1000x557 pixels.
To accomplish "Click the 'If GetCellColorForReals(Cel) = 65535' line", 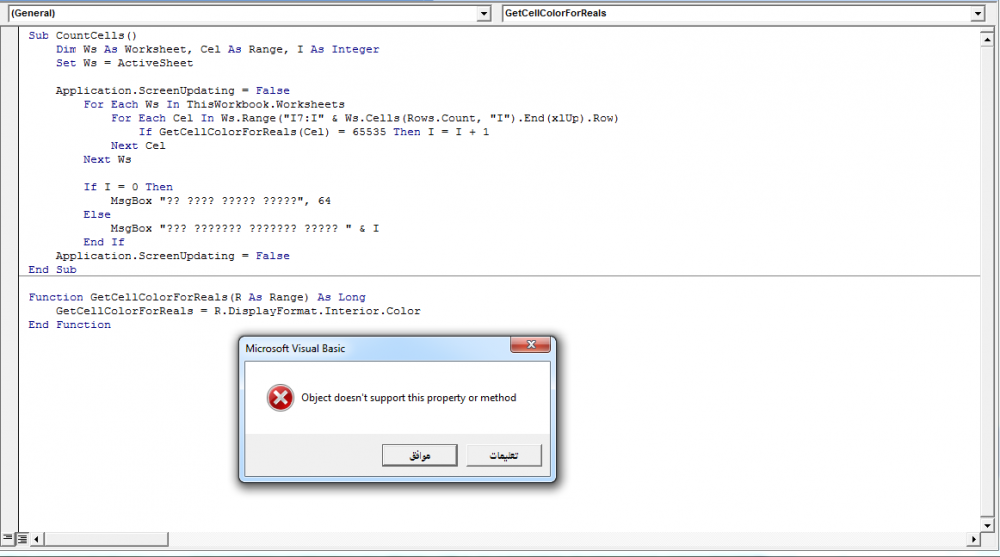I will coord(314,132).
